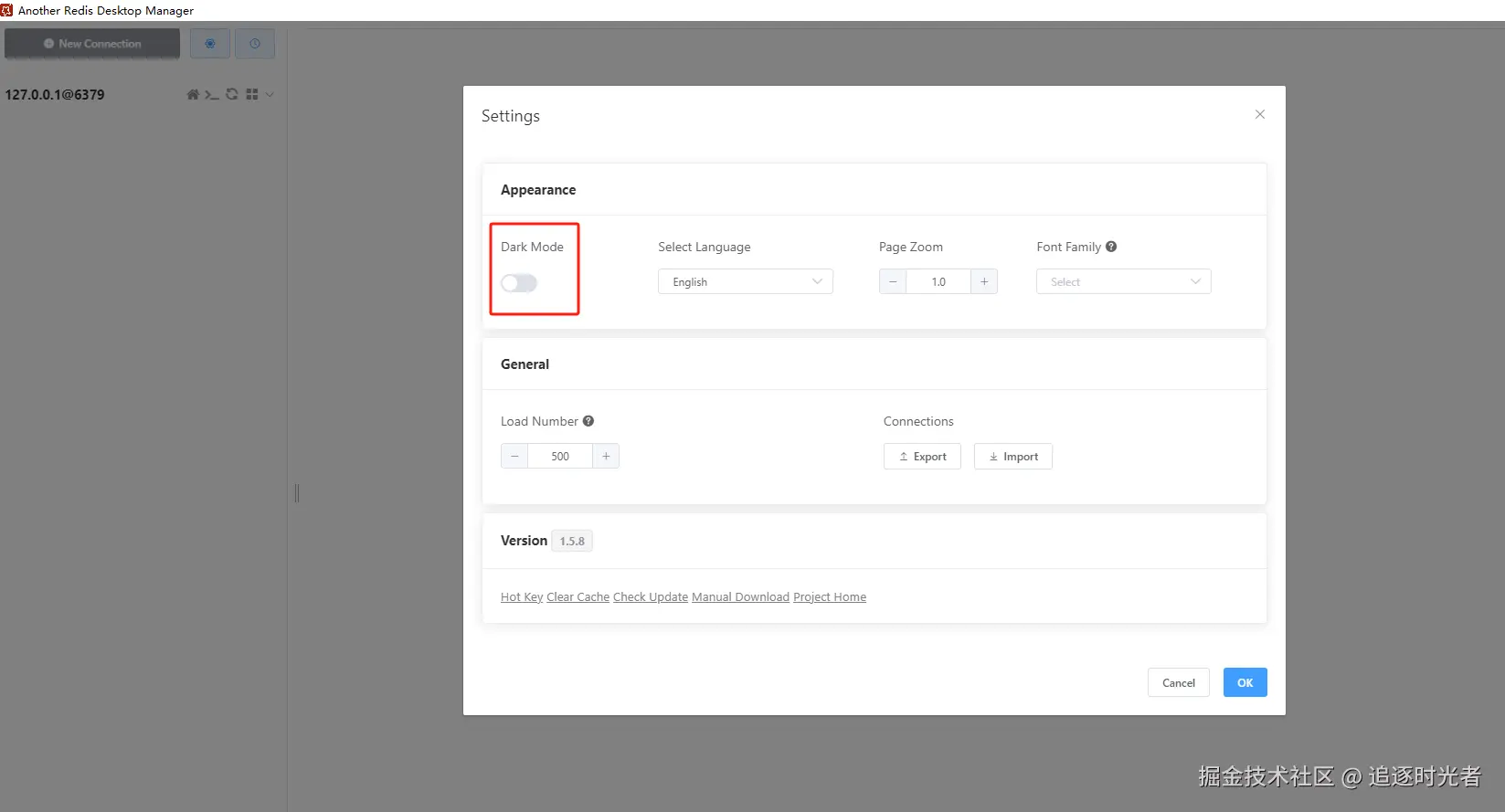The image size is (1505, 812).
Task: Open the Redis console terminal icon
Action: pyautogui.click(x=212, y=94)
